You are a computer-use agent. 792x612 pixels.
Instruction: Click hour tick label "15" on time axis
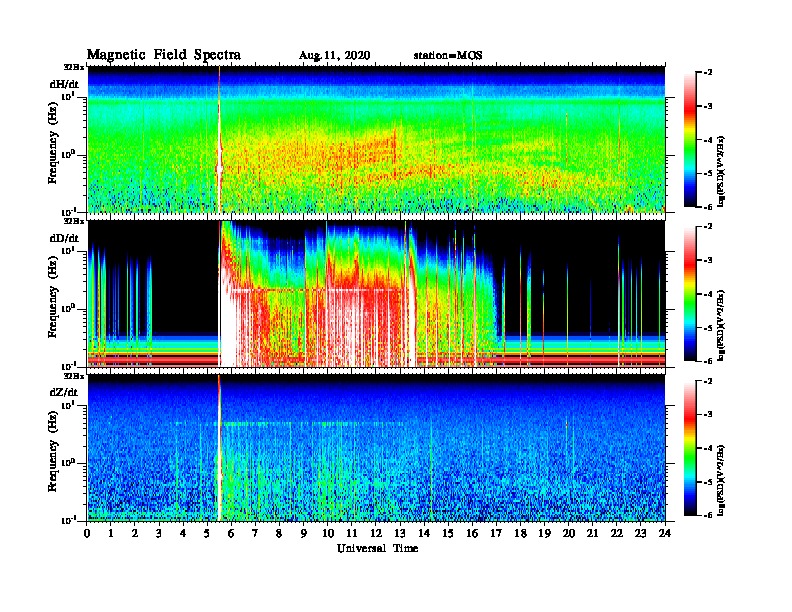[x=448, y=533]
